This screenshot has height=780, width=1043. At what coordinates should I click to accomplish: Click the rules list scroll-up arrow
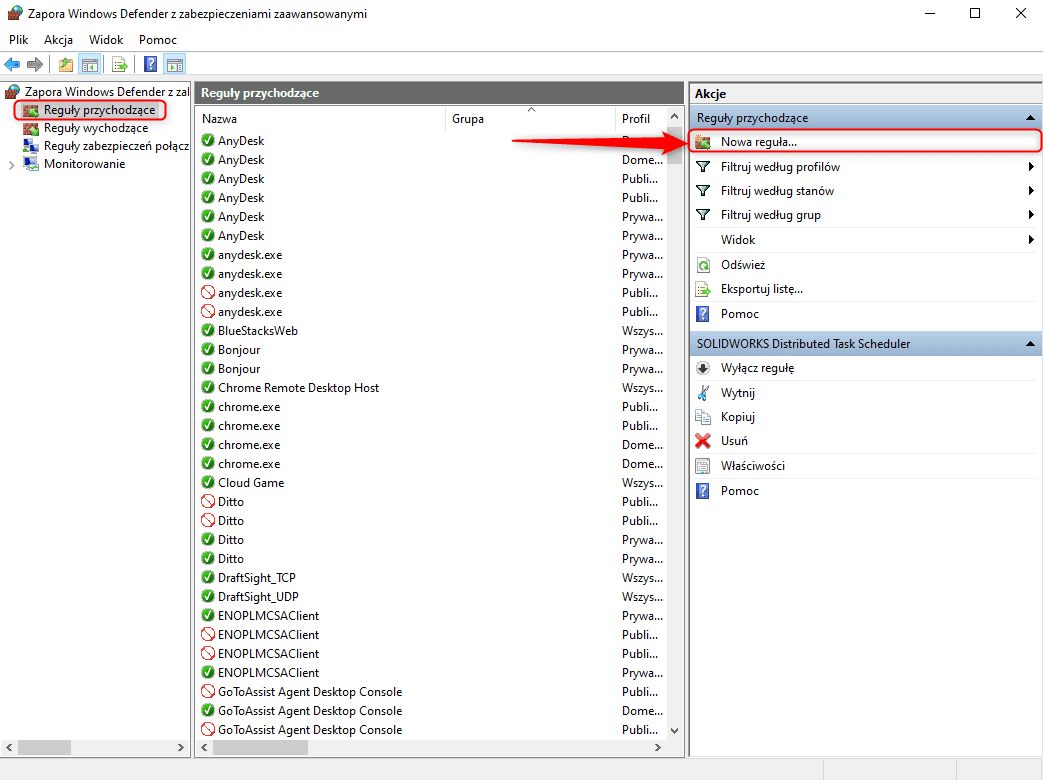674,116
